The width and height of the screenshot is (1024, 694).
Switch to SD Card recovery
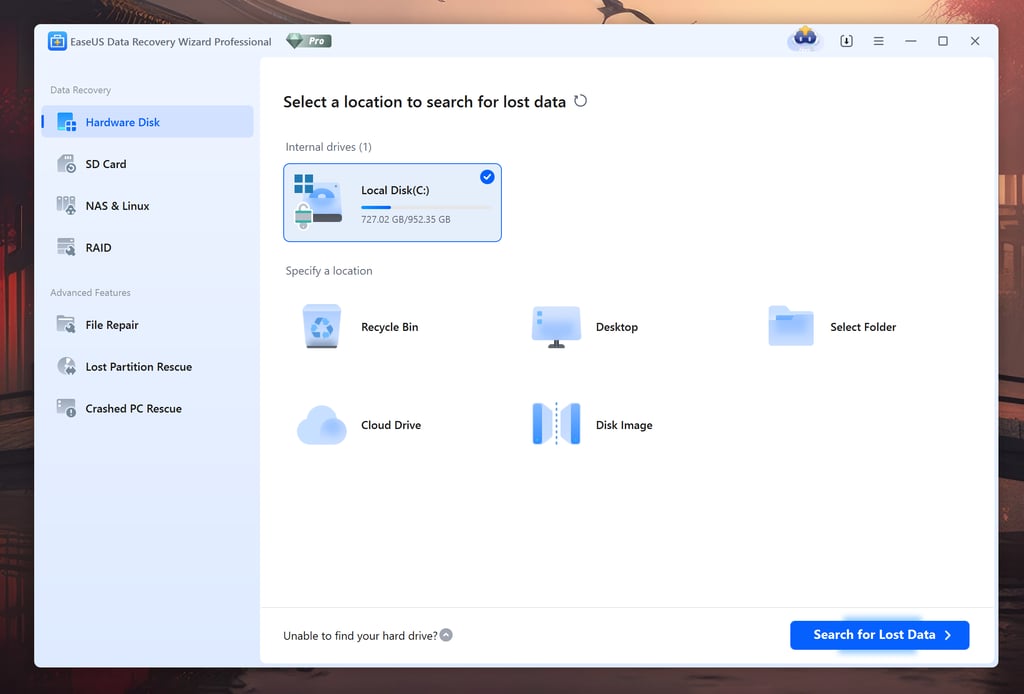point(106,164)
